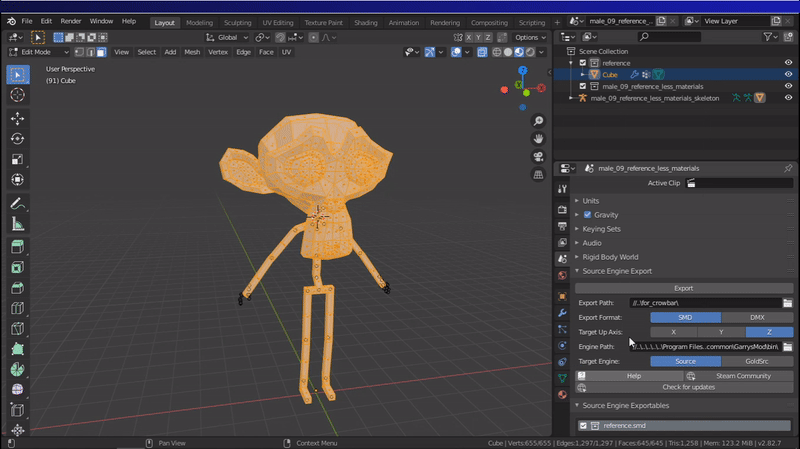Click the zoom magnifier viewport gizmo

point(538,121)
